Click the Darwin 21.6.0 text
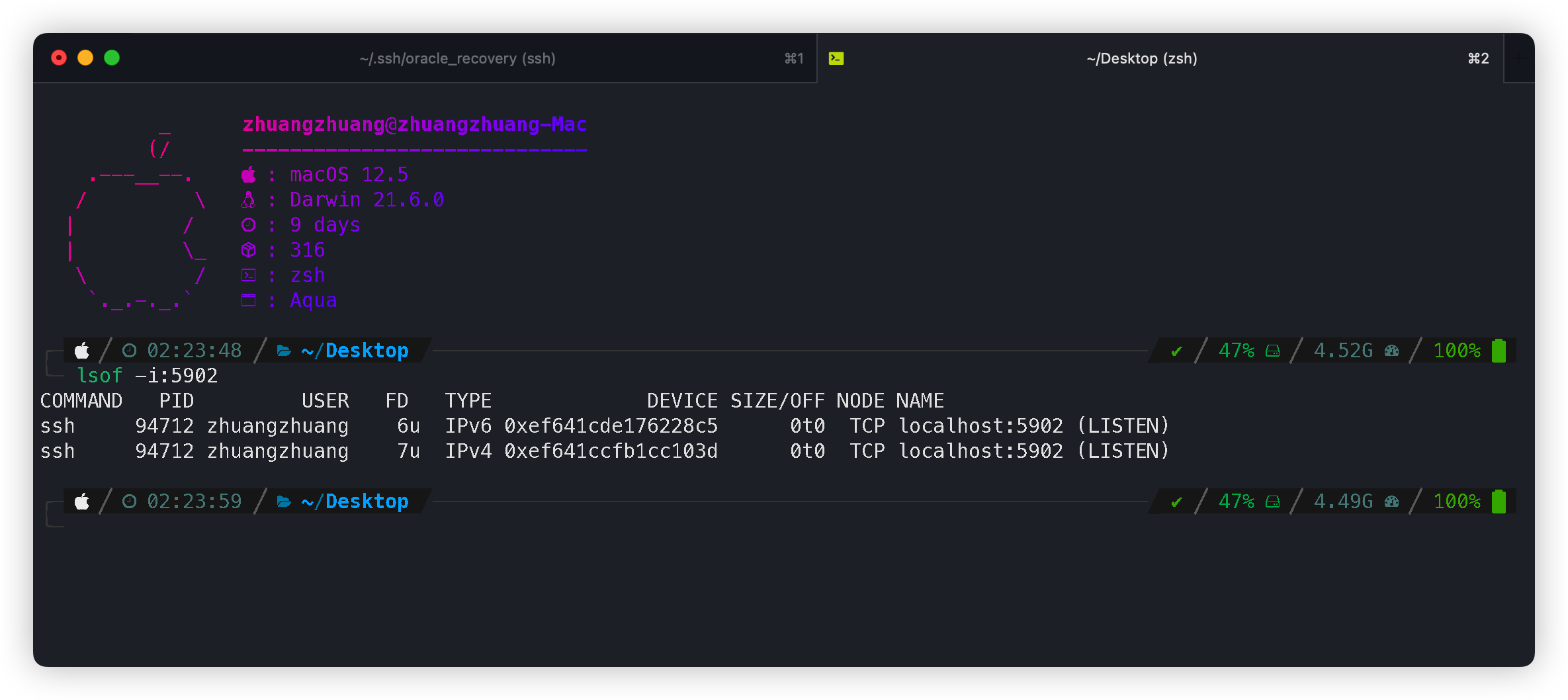Image resolution: width=1568 pixels, height=700 pixels. click(367, 200)
